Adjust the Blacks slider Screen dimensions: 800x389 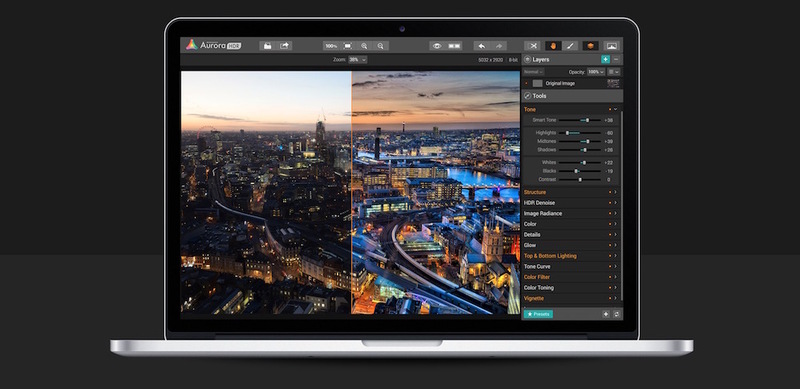(x=580, y=171)
